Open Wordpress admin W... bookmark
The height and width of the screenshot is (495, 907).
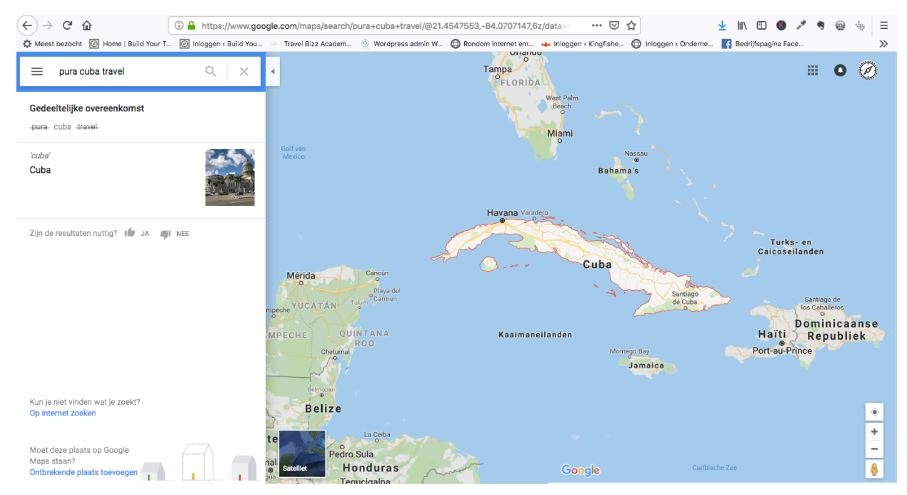pyautogui.click(x=401, y=43)
